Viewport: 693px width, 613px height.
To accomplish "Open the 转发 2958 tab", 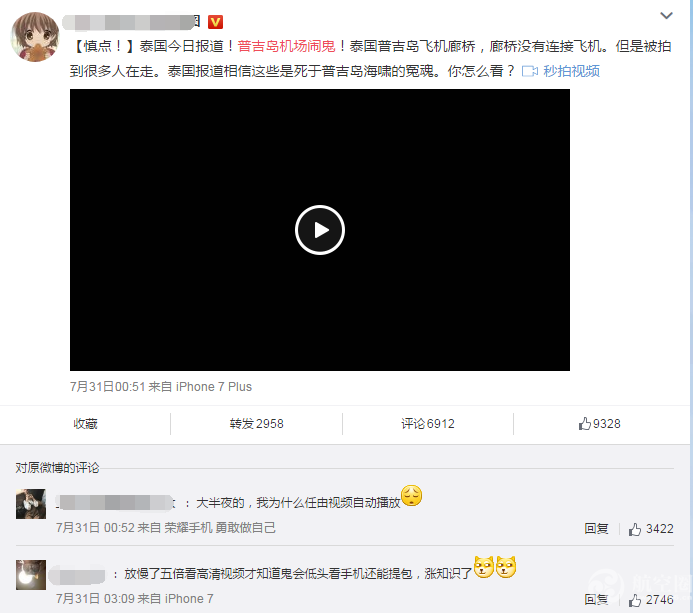I will (256, 423).
